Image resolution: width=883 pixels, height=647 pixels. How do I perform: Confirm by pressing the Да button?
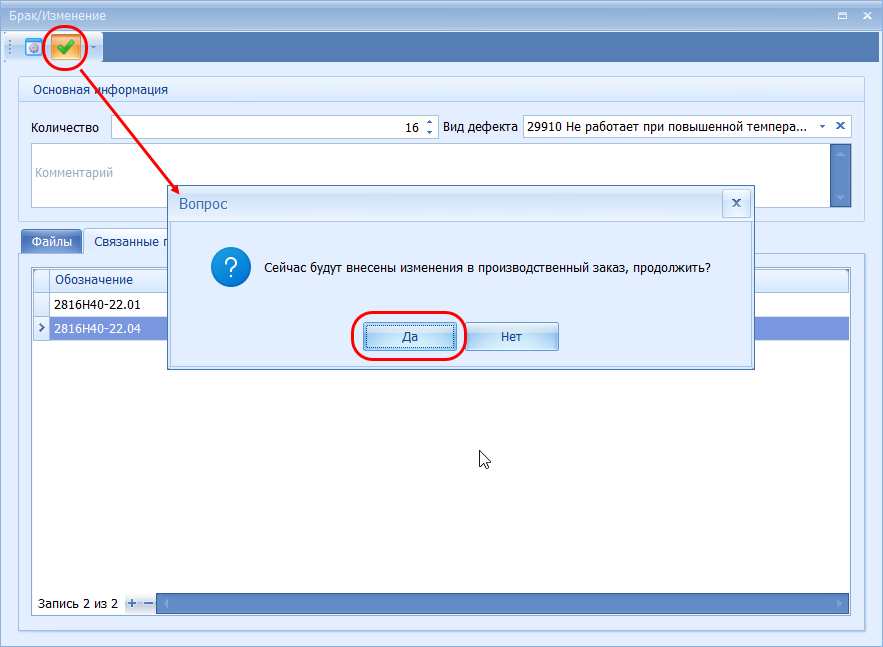409,337
